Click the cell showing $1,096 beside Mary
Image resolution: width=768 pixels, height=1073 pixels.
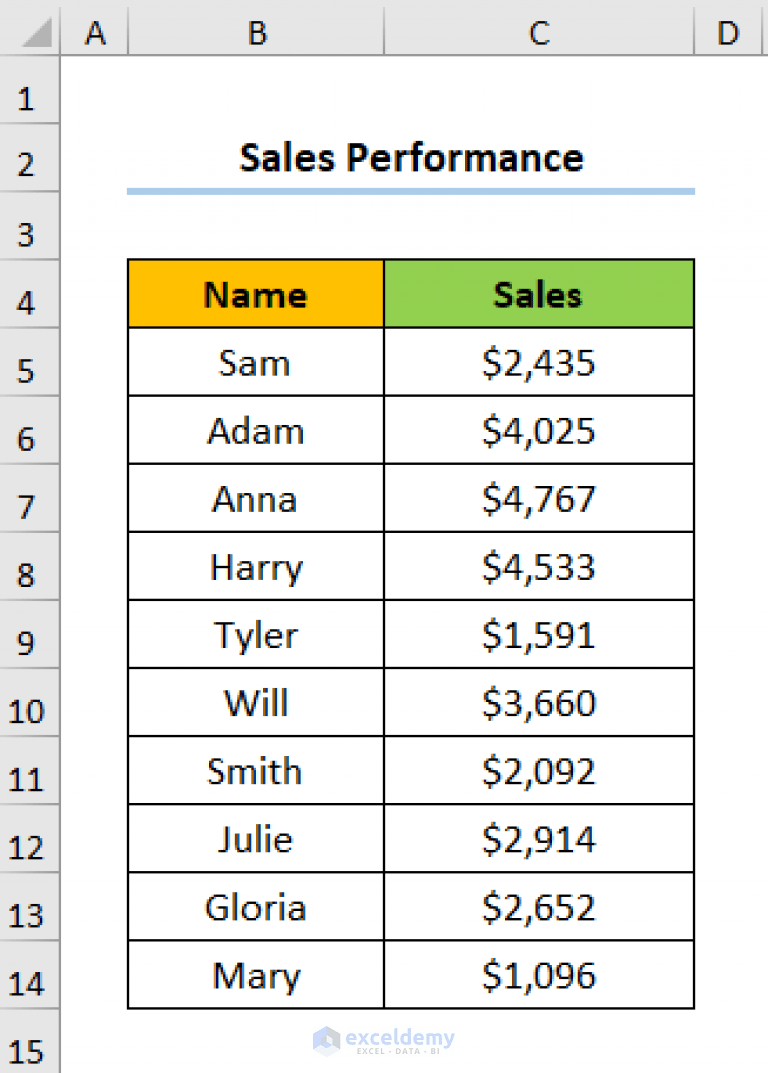[539, 975]
